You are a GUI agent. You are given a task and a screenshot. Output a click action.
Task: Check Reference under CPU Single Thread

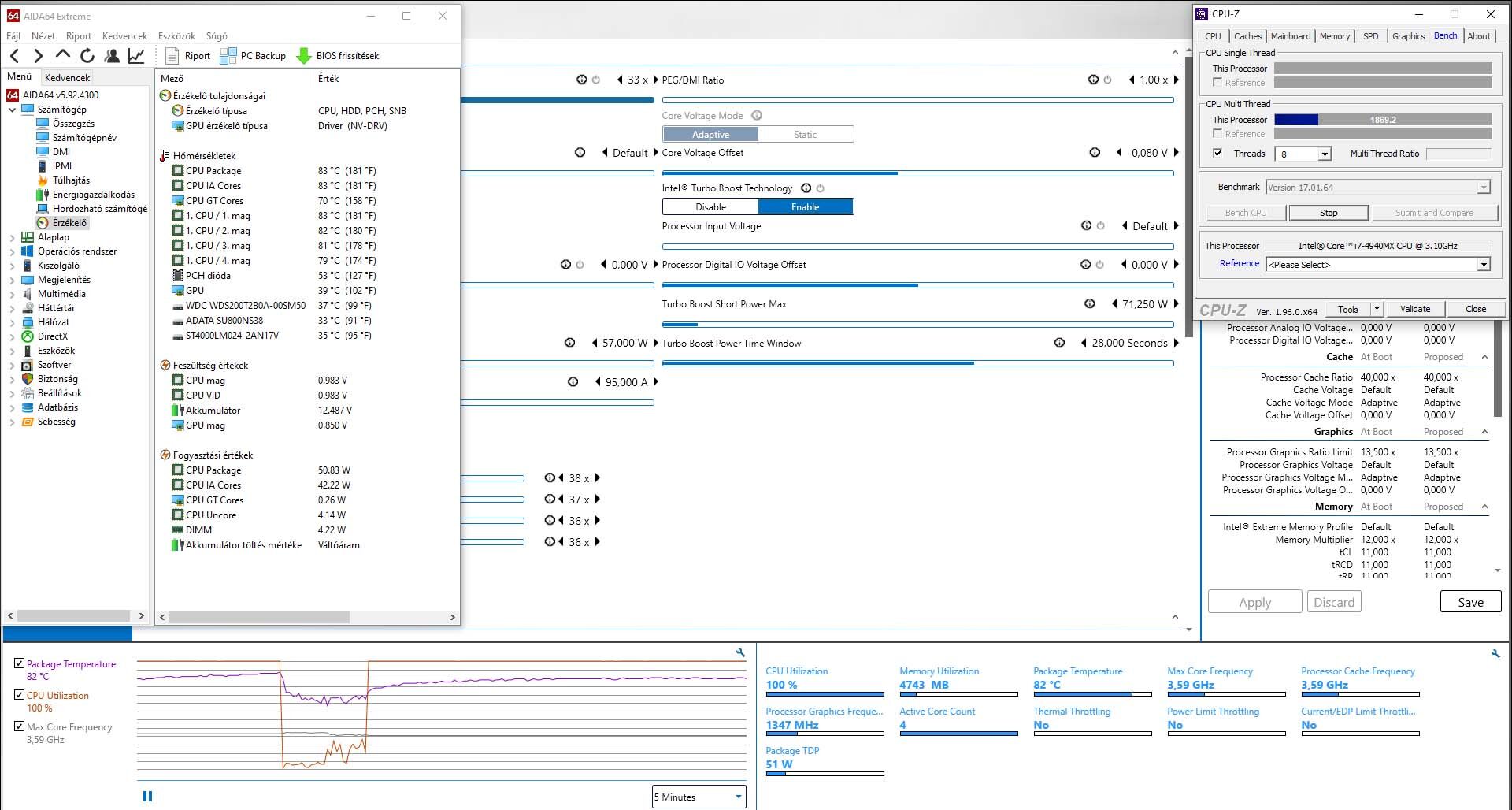point(1217,83)
